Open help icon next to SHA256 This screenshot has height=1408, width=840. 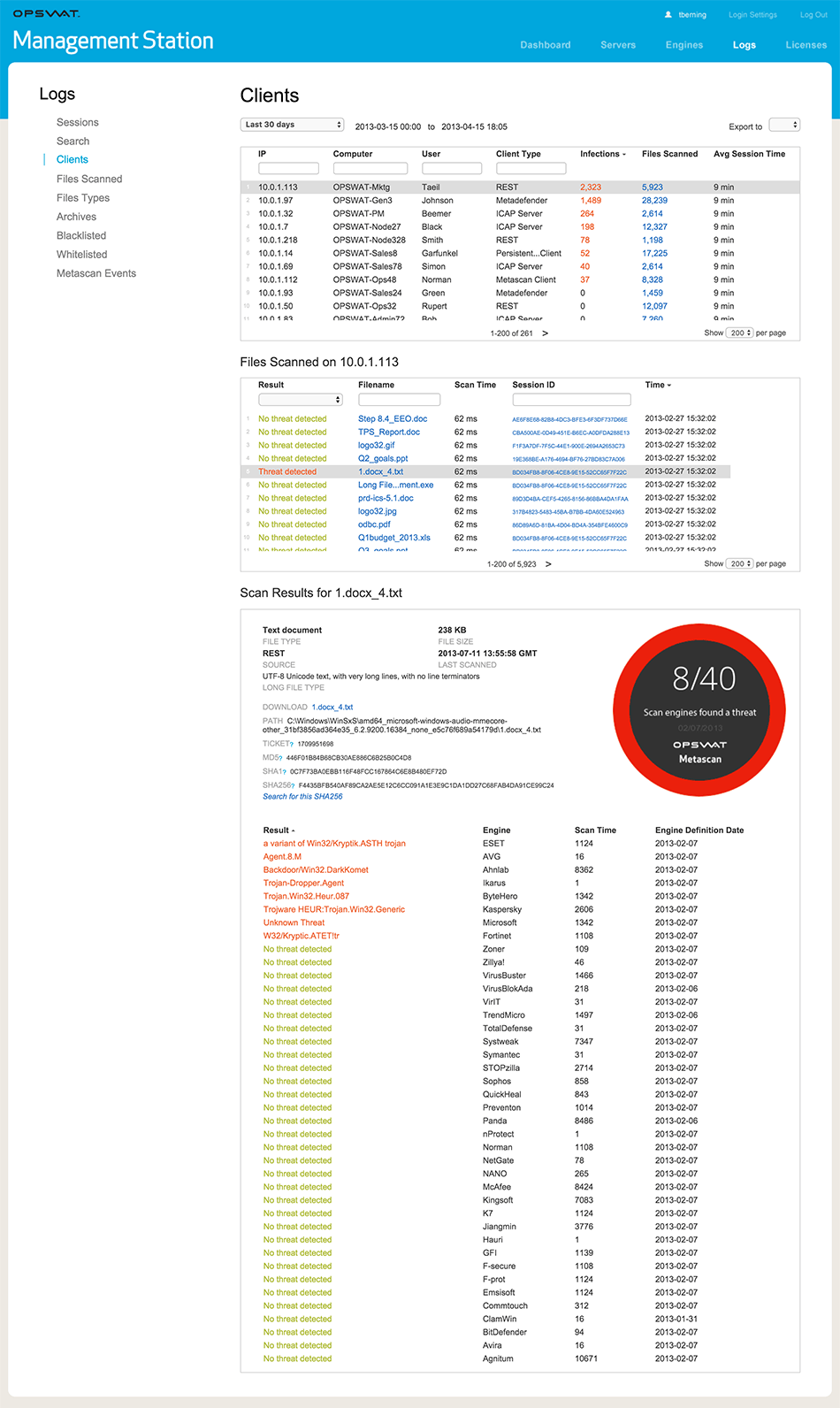[293, 785]
